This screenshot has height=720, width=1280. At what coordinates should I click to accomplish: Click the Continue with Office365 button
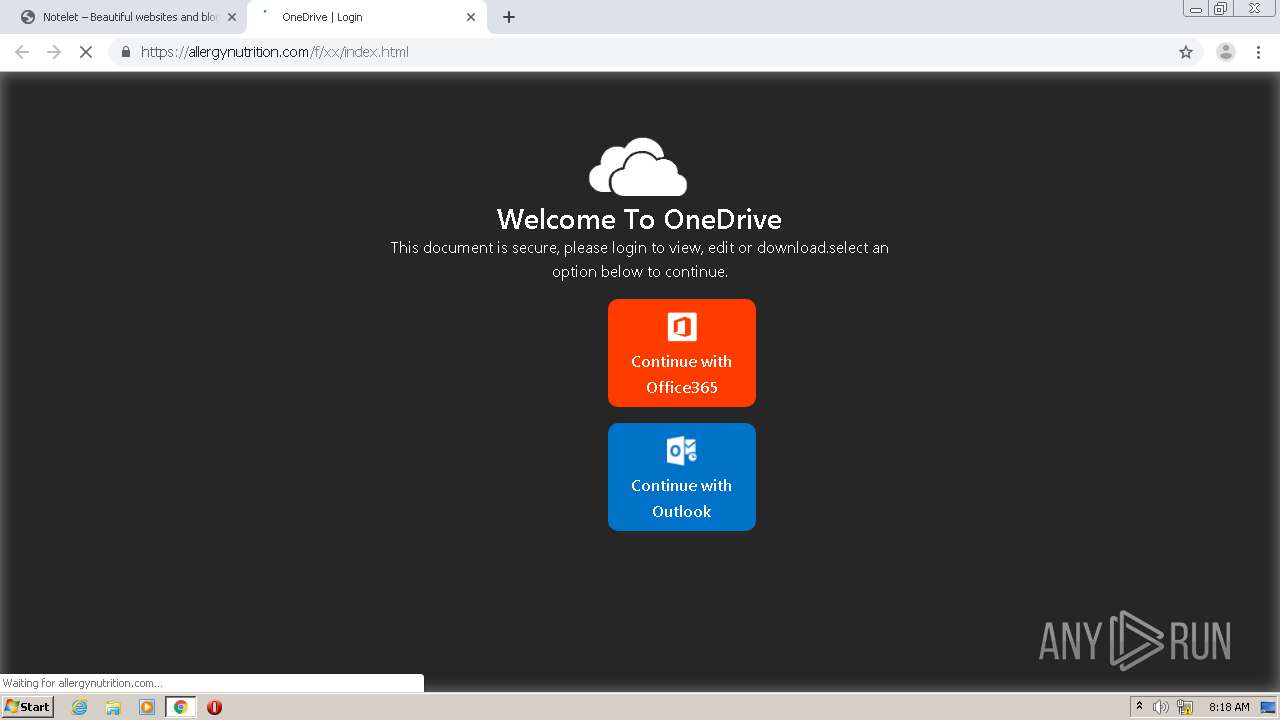[682, 353]
